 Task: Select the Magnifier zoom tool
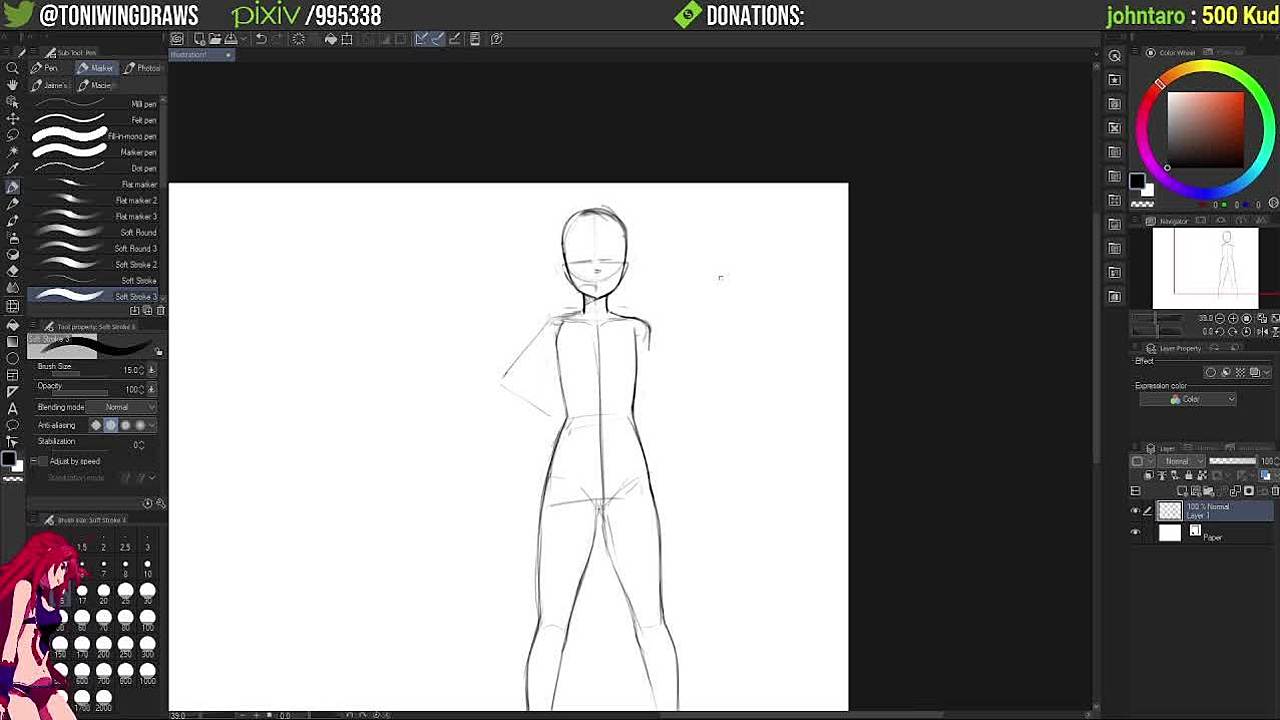pyautogui.click(x=12, y=69)
